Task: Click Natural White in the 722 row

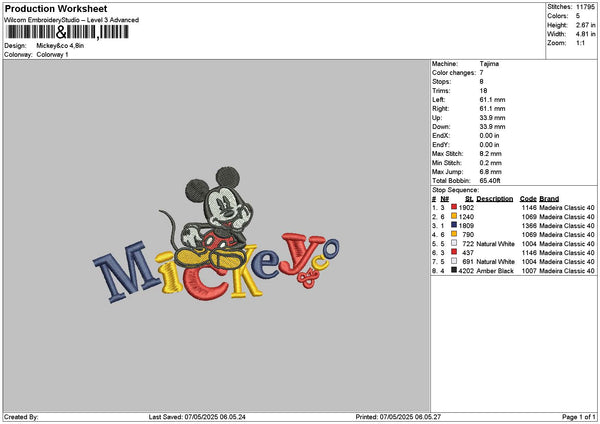Action: (496, 244)
